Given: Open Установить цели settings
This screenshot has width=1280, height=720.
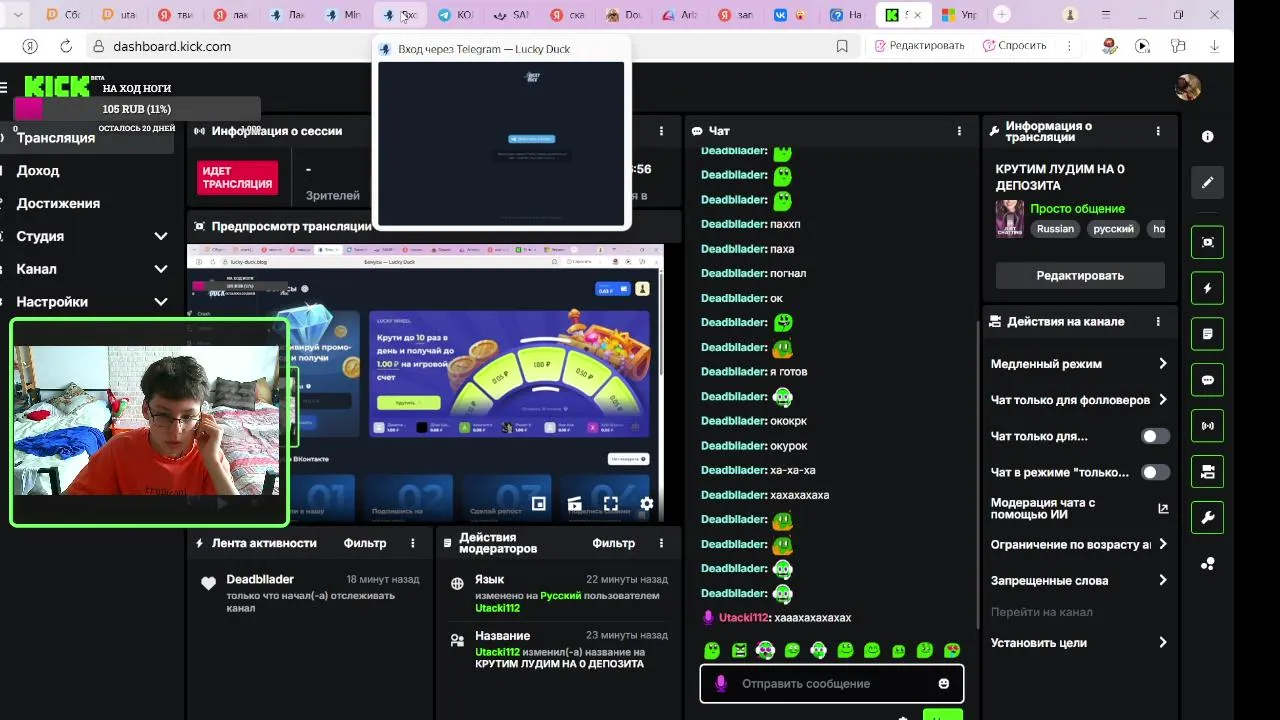Looking at the screenshot, I should click(x=1078, y=643).
